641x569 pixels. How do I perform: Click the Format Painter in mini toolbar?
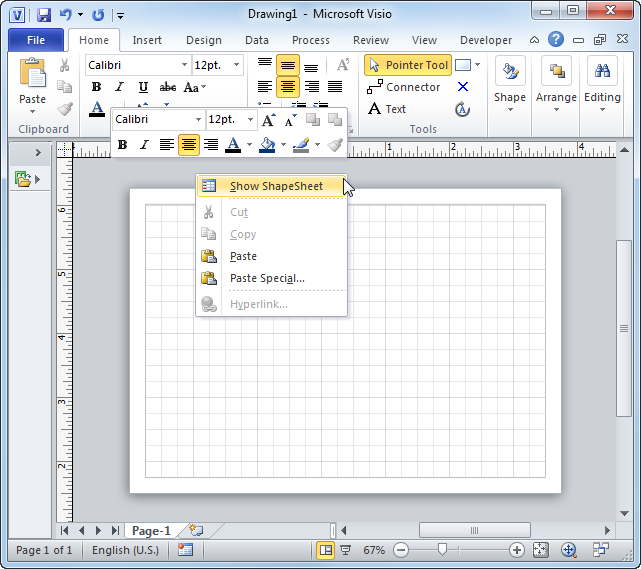click(335, 145)
